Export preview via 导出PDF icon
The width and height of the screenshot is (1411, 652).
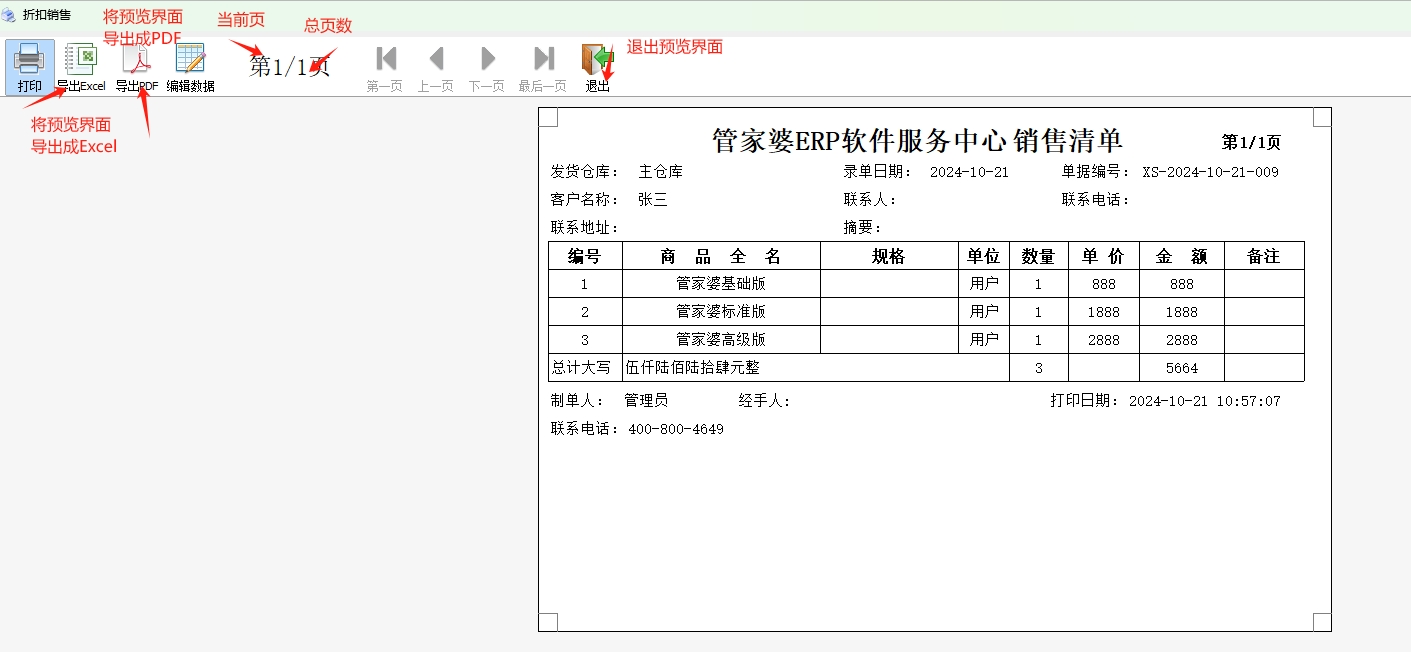[136, 60]
